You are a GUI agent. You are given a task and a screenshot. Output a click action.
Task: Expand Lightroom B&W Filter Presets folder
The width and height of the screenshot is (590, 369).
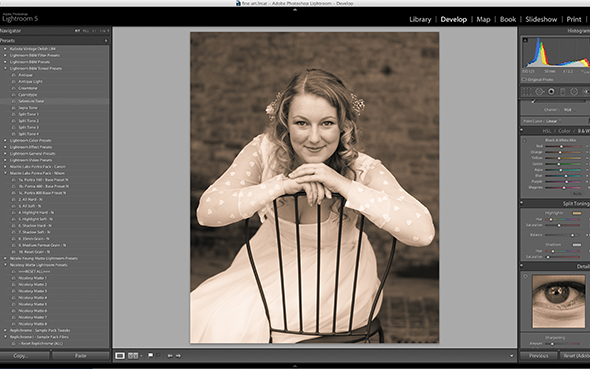coord(5,55)
